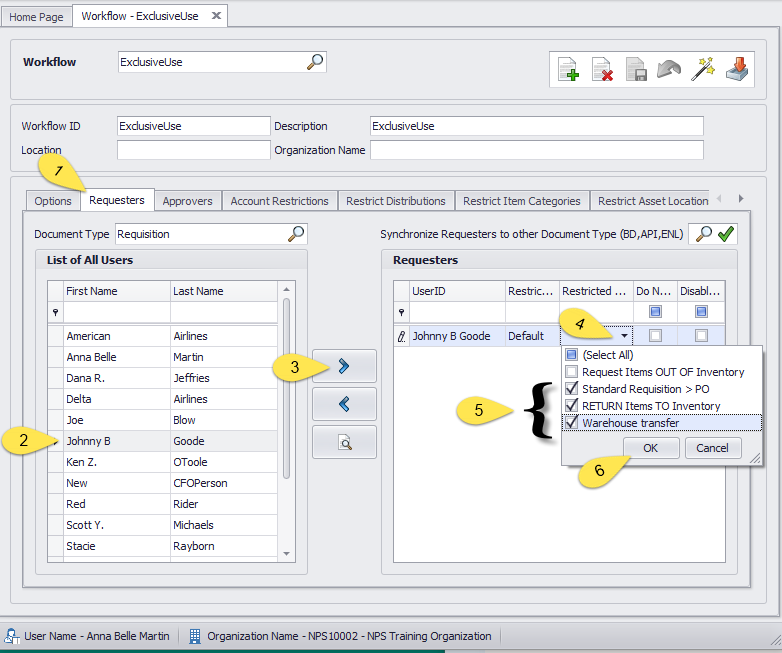
Task: Click OK in the dropdown popup
Action: coord(650,448)
